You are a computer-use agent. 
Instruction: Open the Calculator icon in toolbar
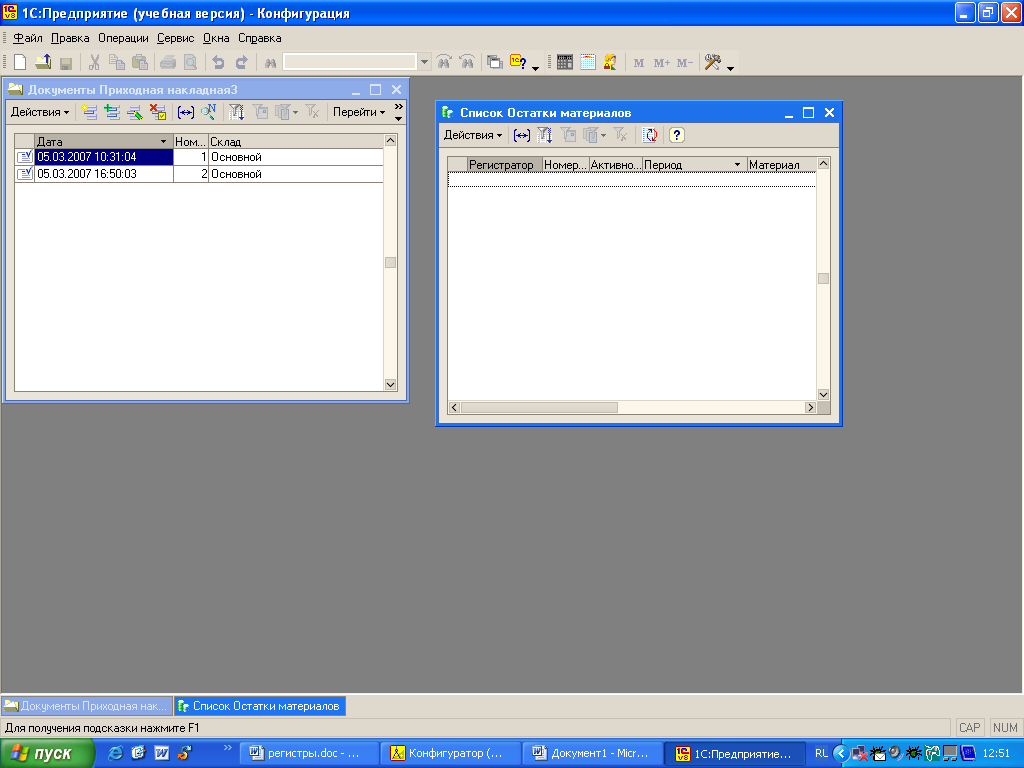click(565, 63)
